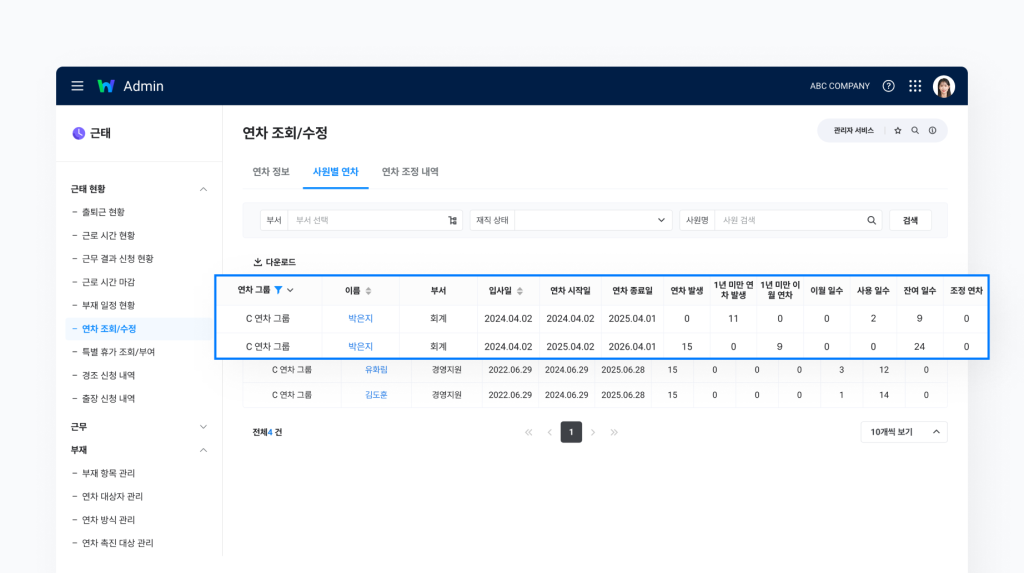Image resolution: width=1024 pixels, height=573 pixels.
Task: Click the info icon in top pill
Action: 933,131
